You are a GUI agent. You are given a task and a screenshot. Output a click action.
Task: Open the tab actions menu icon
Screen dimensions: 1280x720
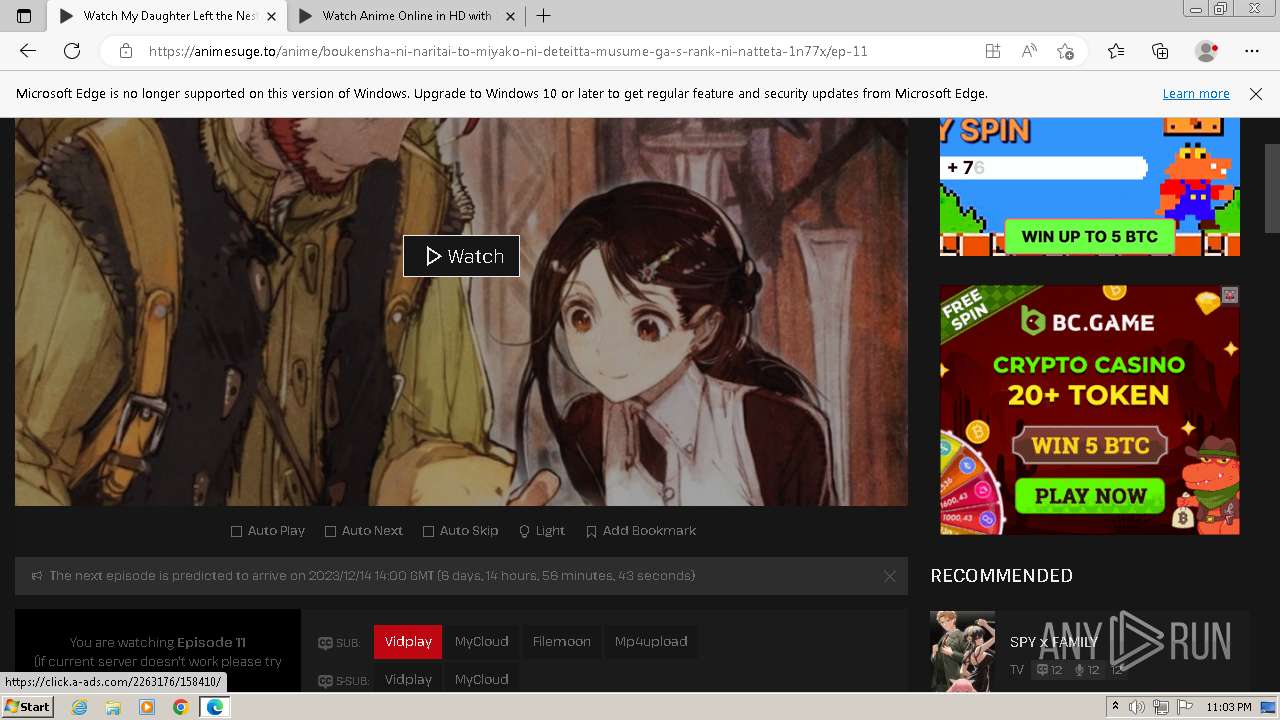[x=24, y=16]
